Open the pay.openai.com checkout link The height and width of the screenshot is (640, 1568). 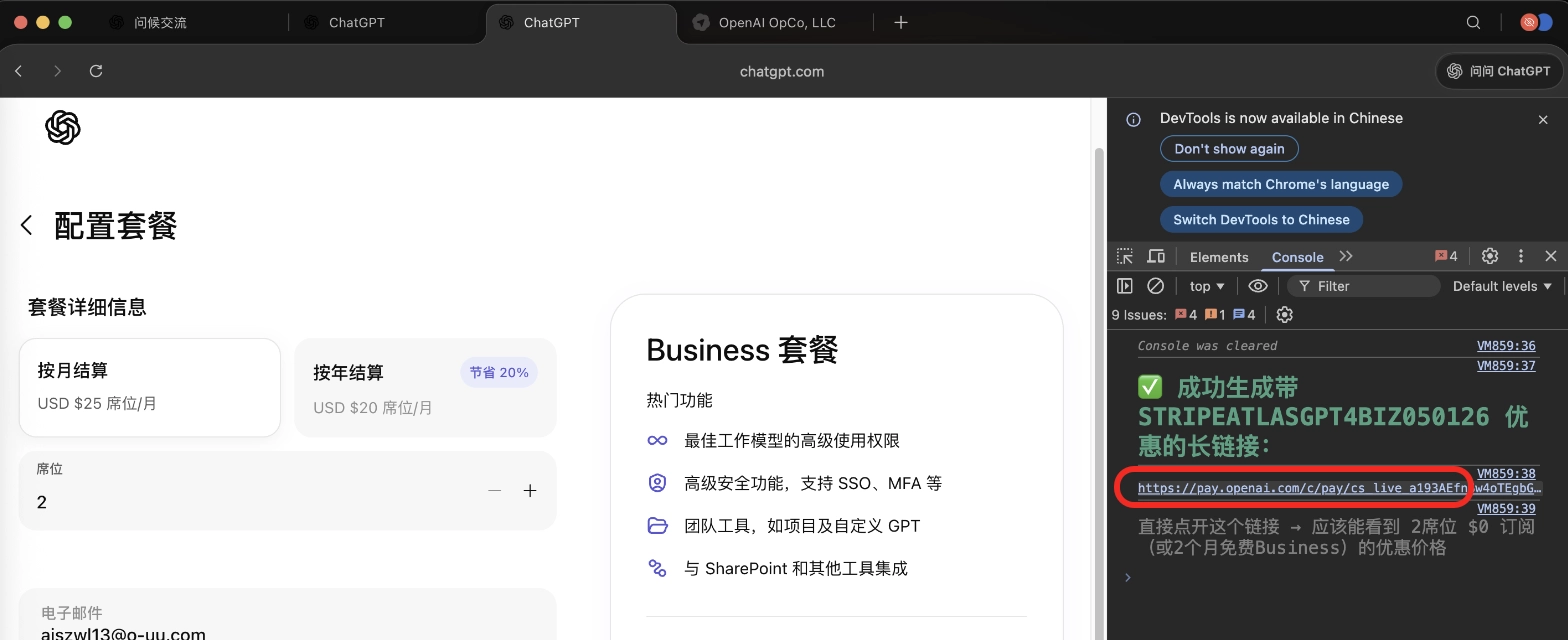(1339, 489)
